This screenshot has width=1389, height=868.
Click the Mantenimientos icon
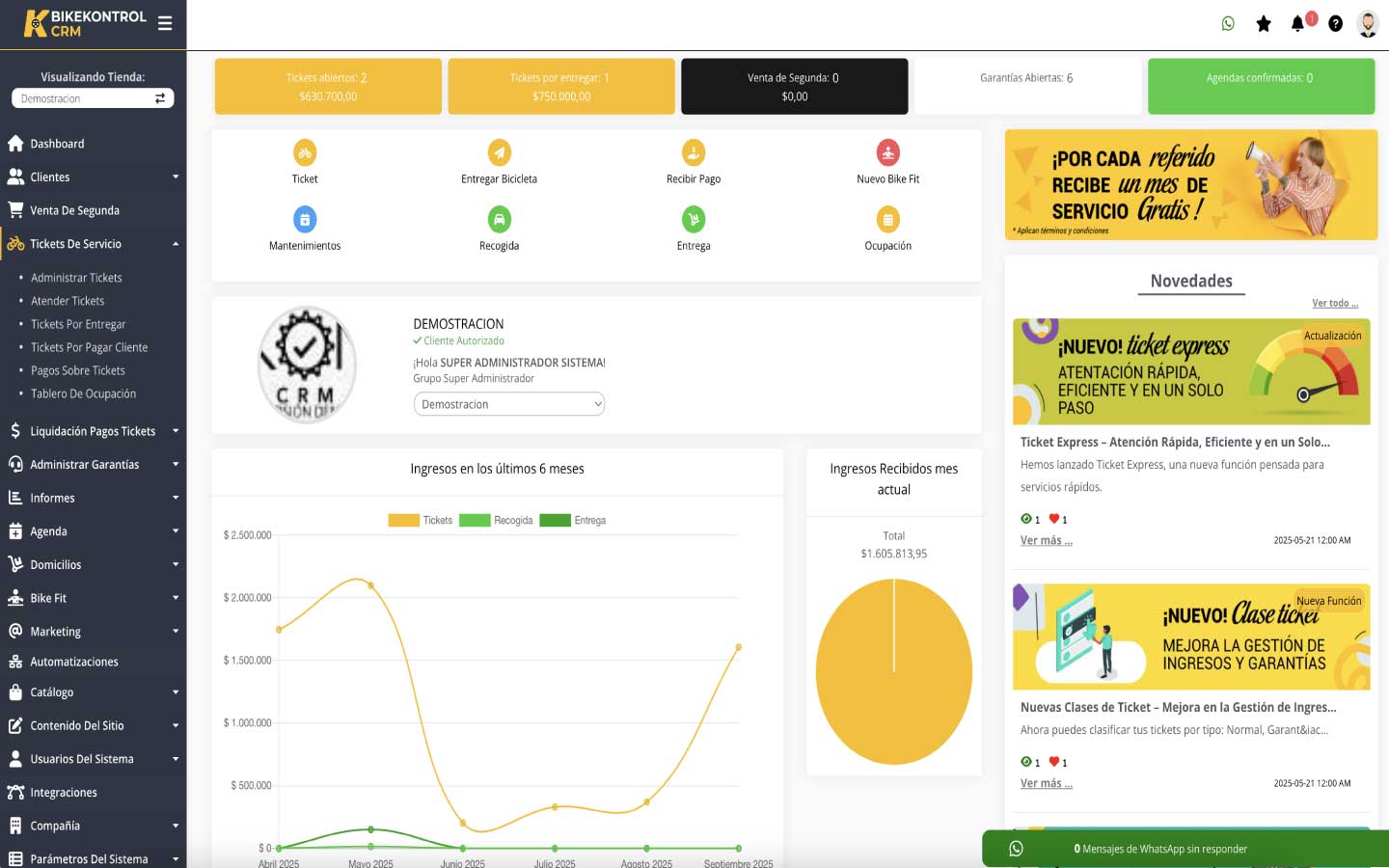(x=305, y=218)
